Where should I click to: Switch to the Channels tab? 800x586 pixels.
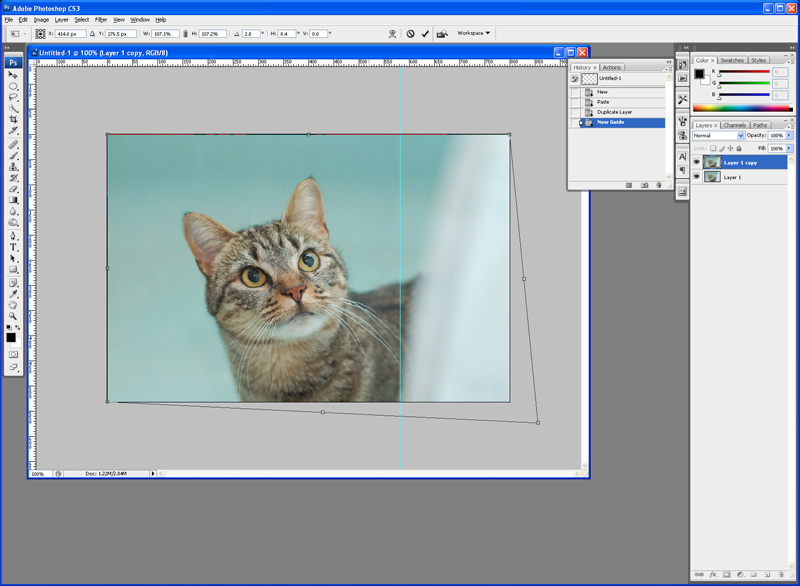tap(735, 125)
